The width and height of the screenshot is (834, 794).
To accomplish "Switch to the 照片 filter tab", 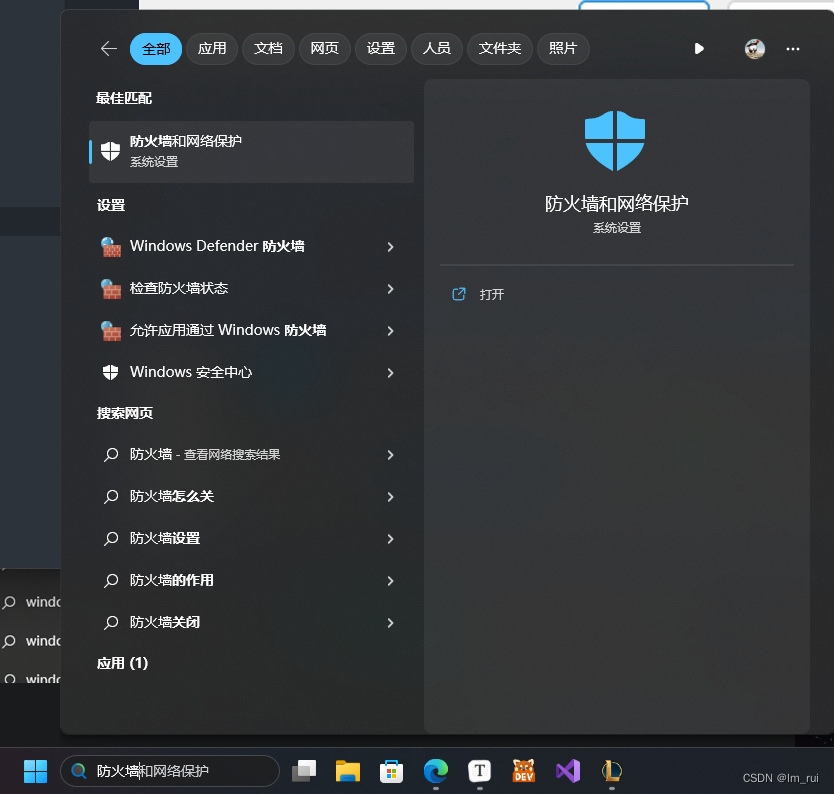I will pos(563,49).
